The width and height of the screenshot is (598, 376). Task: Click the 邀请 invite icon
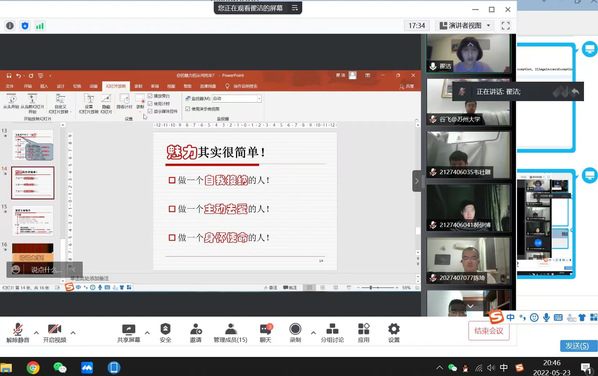[196, 333]
